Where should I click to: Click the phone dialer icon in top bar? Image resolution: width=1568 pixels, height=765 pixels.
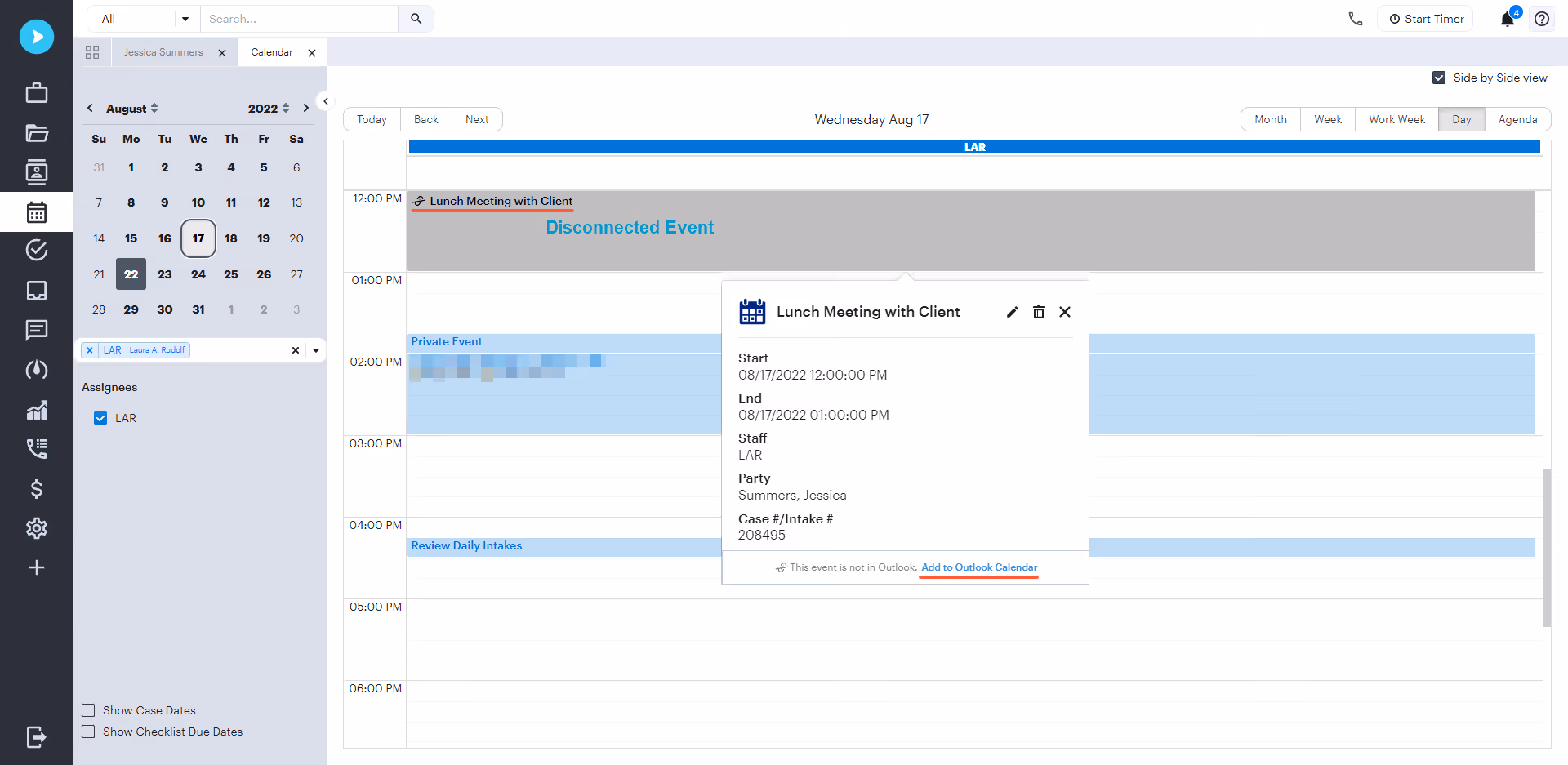click(1356, 19)
